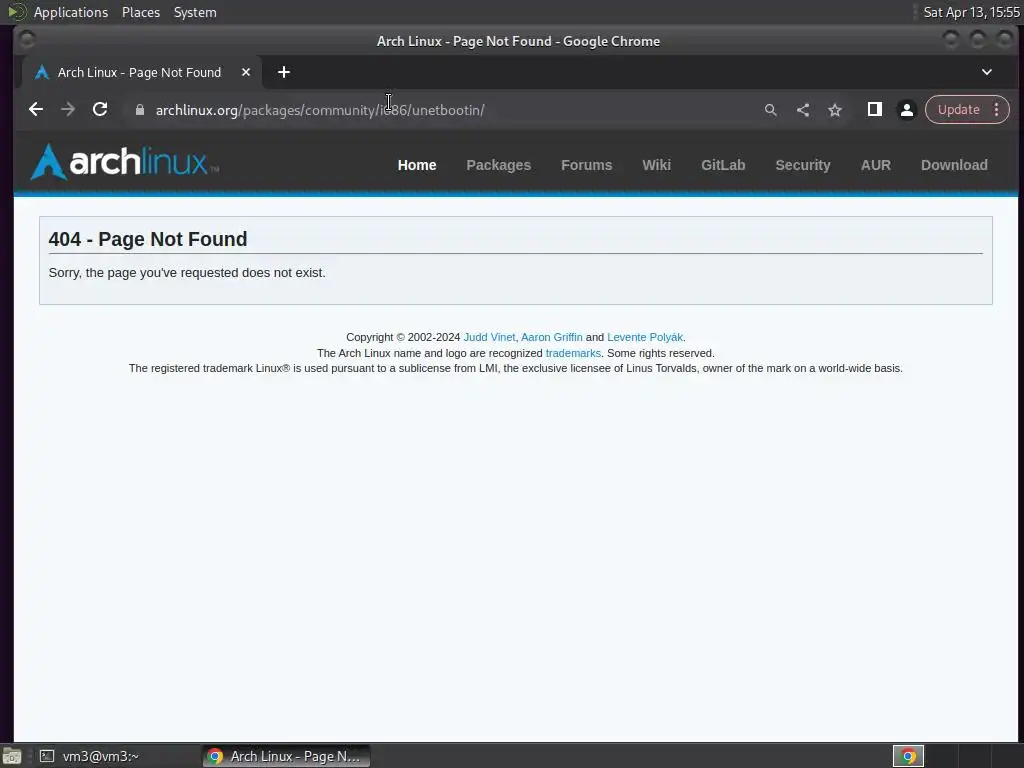
Task: Bookmark this page with the star icon
Action: click(835, 110)
